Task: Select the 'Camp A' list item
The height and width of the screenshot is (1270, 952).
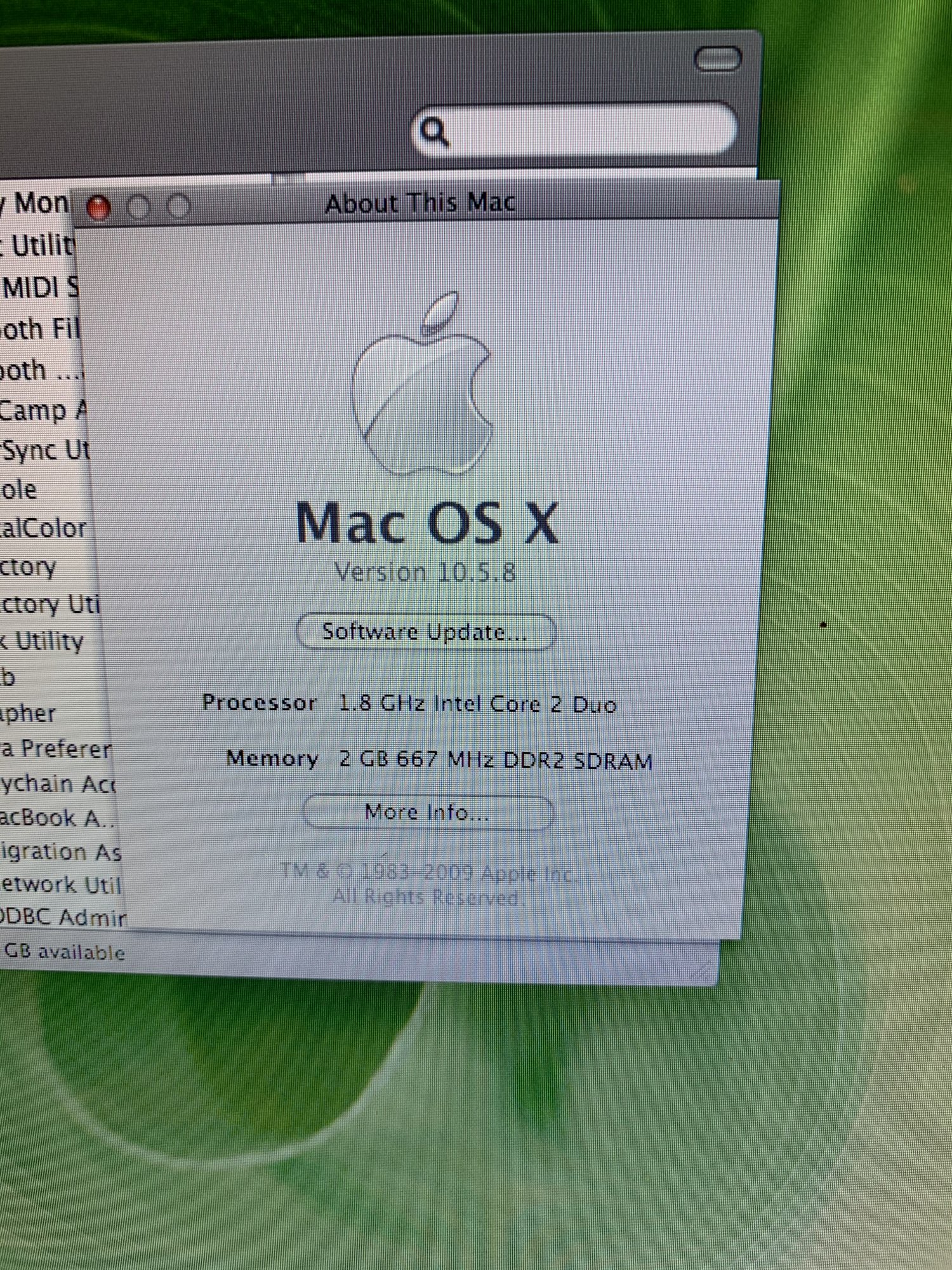Action: point(42,410)
